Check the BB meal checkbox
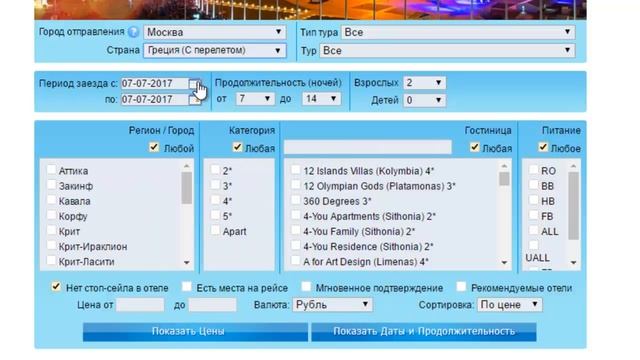The width and height of the screenshot is (640, 360). tap(533, 184)
